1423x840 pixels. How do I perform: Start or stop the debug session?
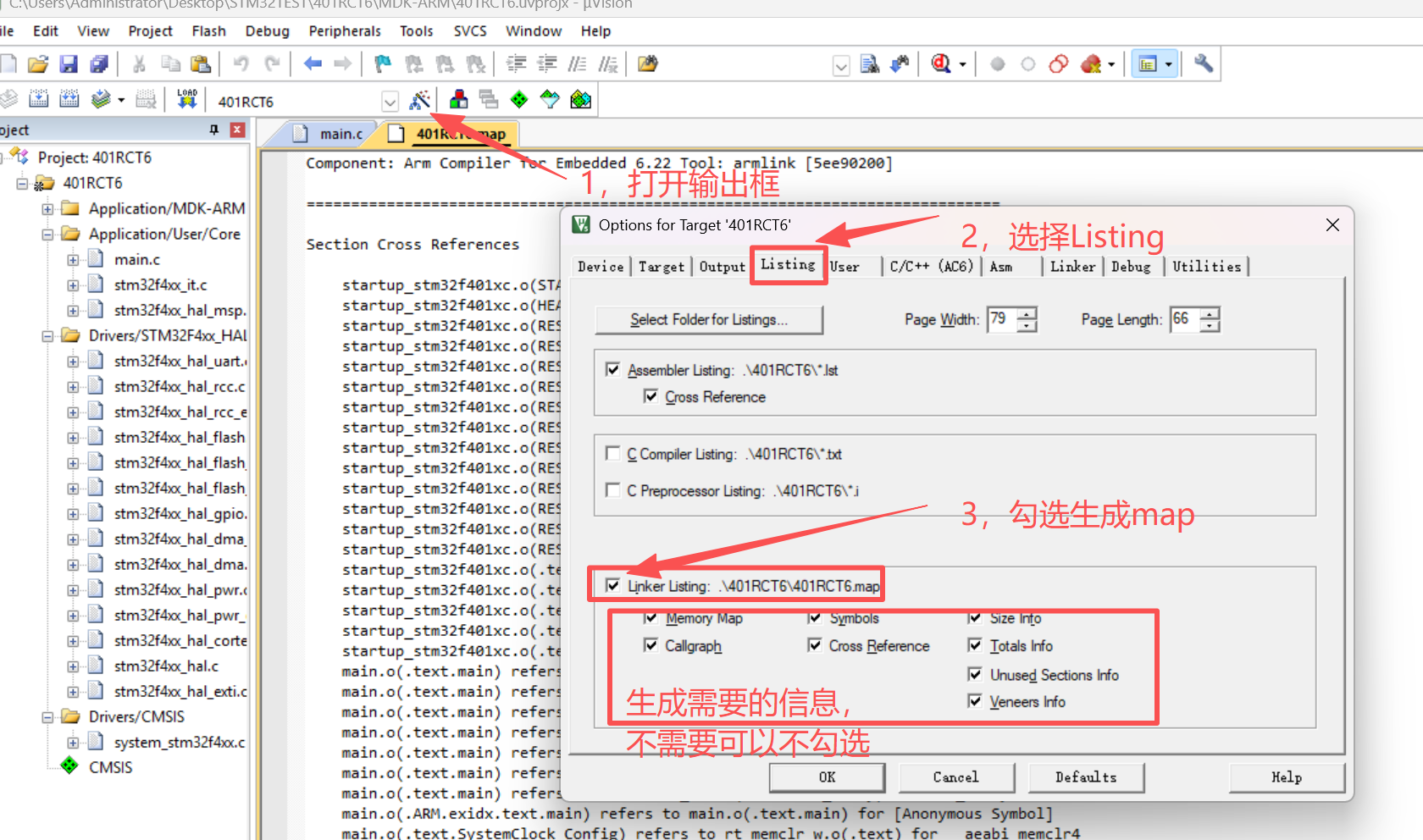coord(941,64)
